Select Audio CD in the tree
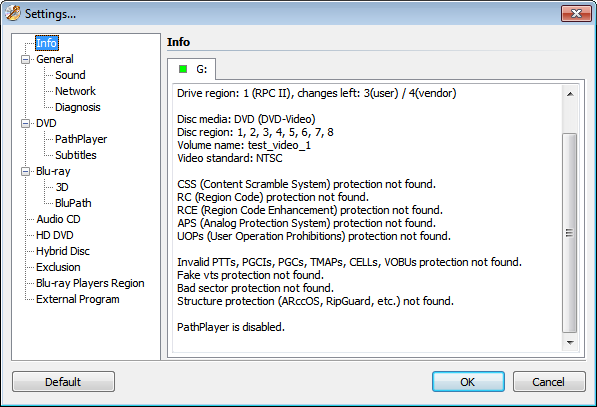Image resolution: width=597 pixels, height=407 pixels. point(58,219)
